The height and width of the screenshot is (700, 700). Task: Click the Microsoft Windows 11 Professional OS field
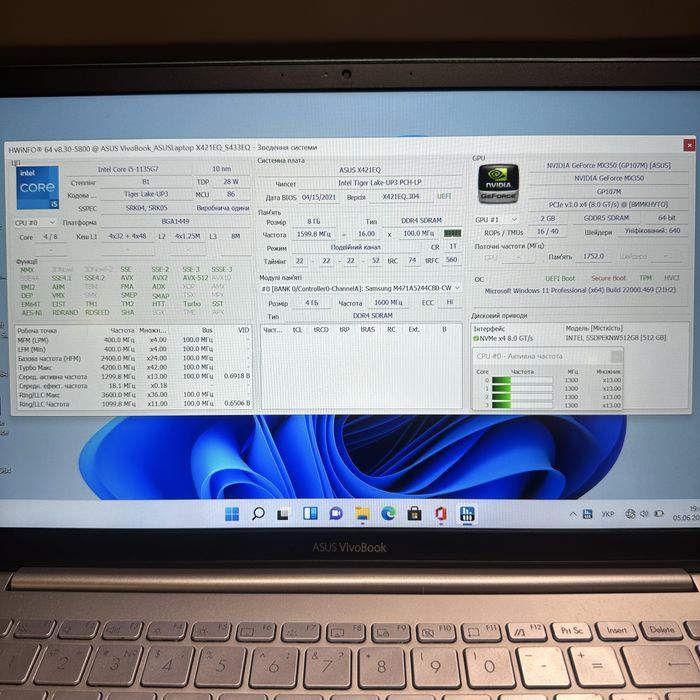pos(580,290)
